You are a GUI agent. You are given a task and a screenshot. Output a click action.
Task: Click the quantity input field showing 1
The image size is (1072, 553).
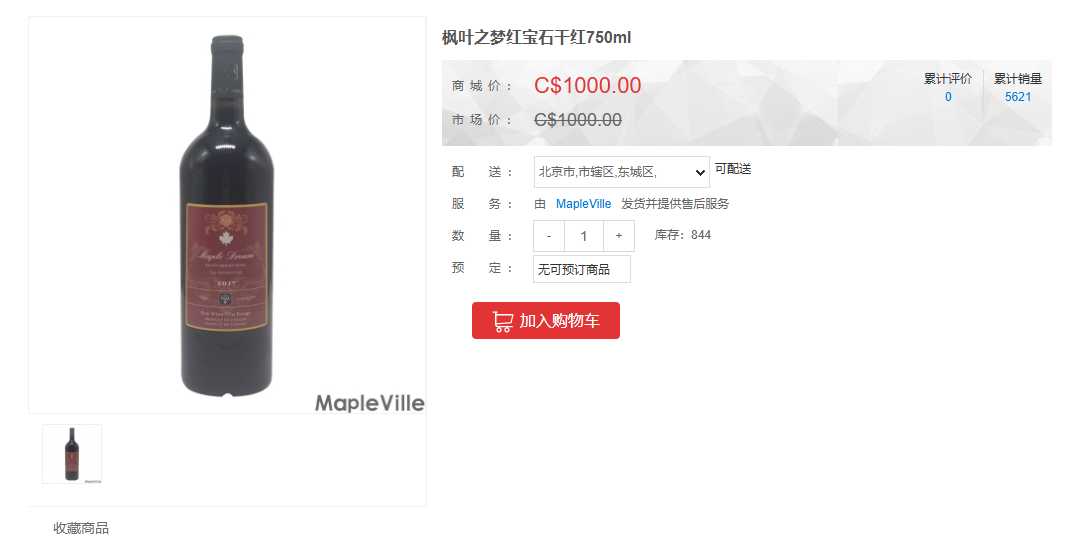click(x=584, y=236)
